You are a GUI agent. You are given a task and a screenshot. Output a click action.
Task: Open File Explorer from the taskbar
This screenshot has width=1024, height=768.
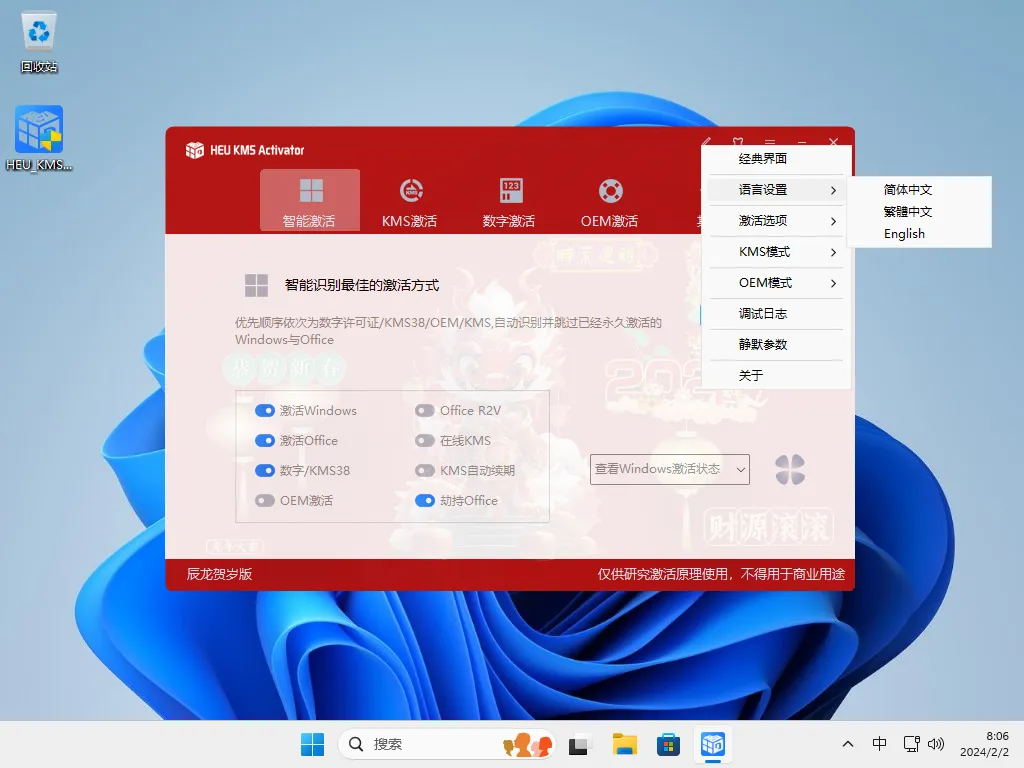[624, 744]
